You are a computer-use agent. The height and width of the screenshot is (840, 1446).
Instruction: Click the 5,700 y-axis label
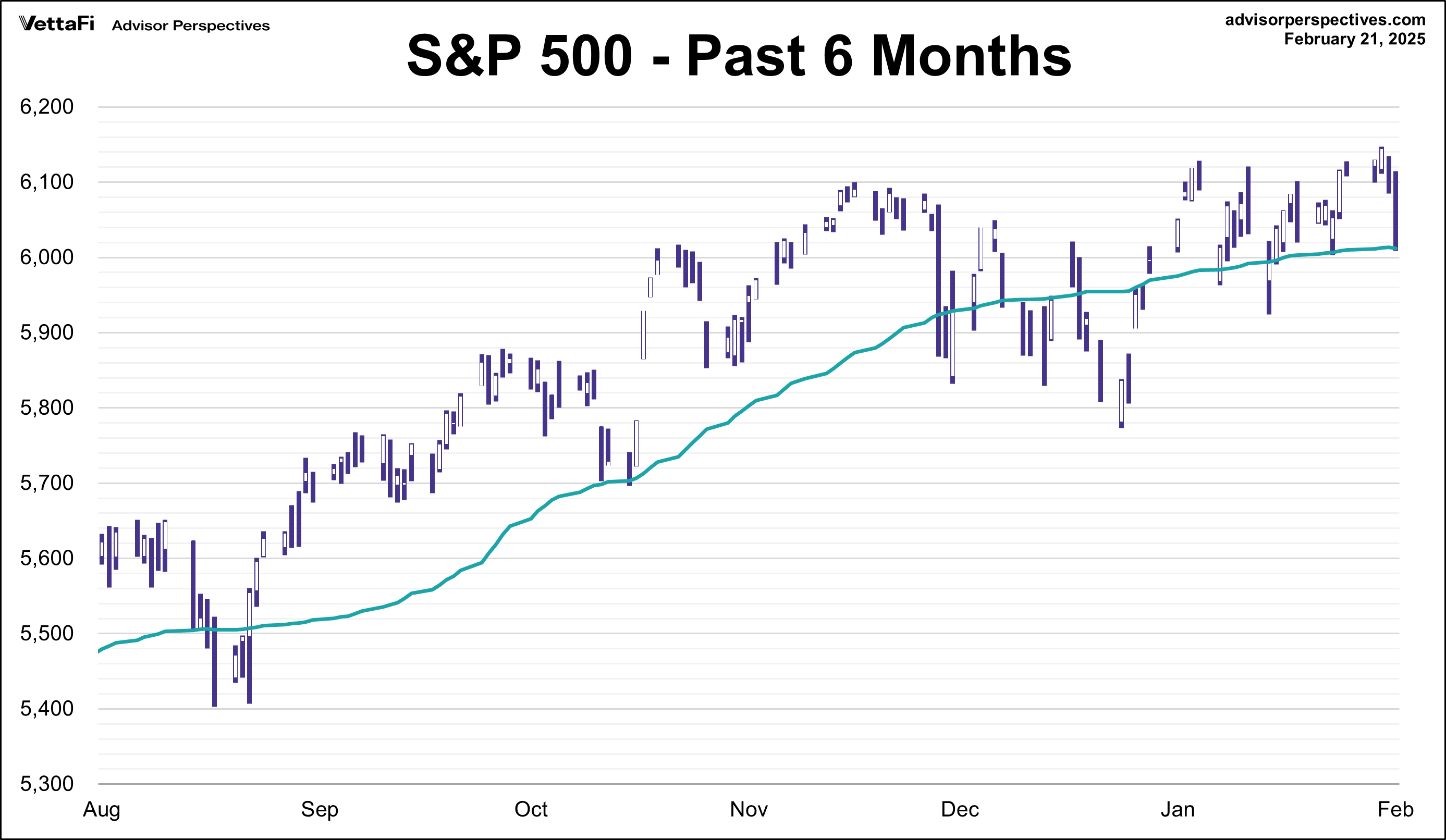coord(47,483)
